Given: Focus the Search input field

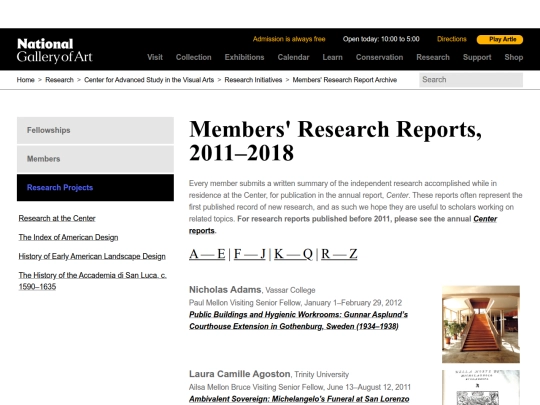Looking at the screenshot, I should pyautogui.click(x=471, y=80).
